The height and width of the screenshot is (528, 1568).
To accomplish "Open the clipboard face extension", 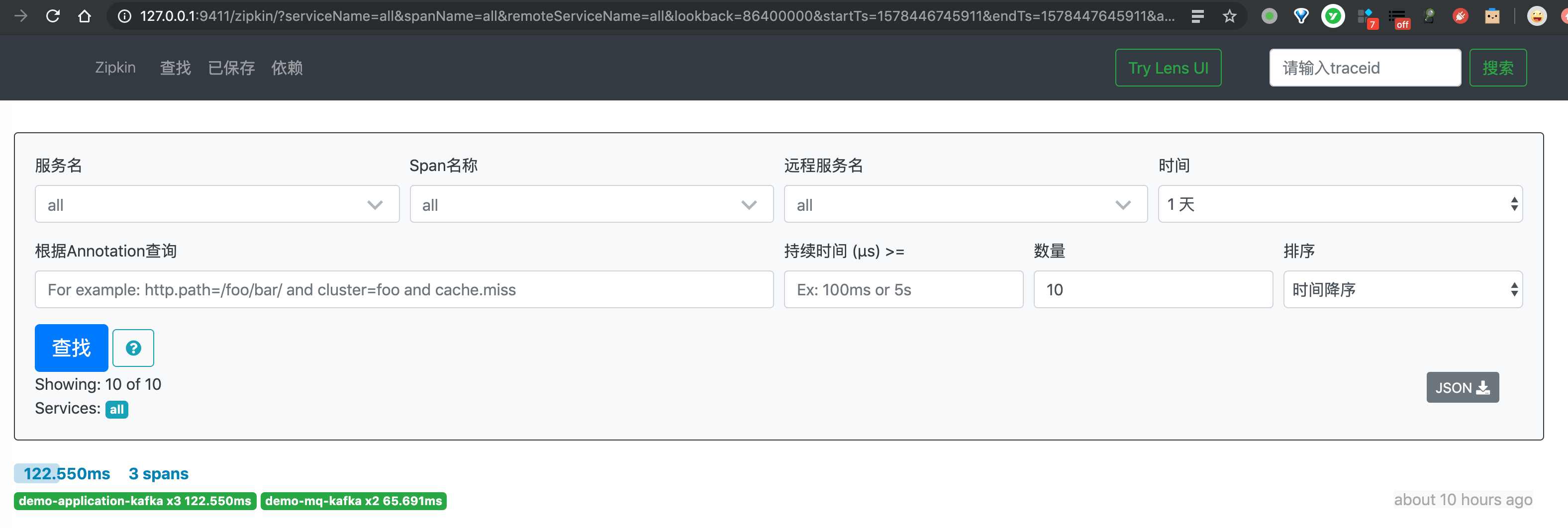I will click(x=1492, y=16).
